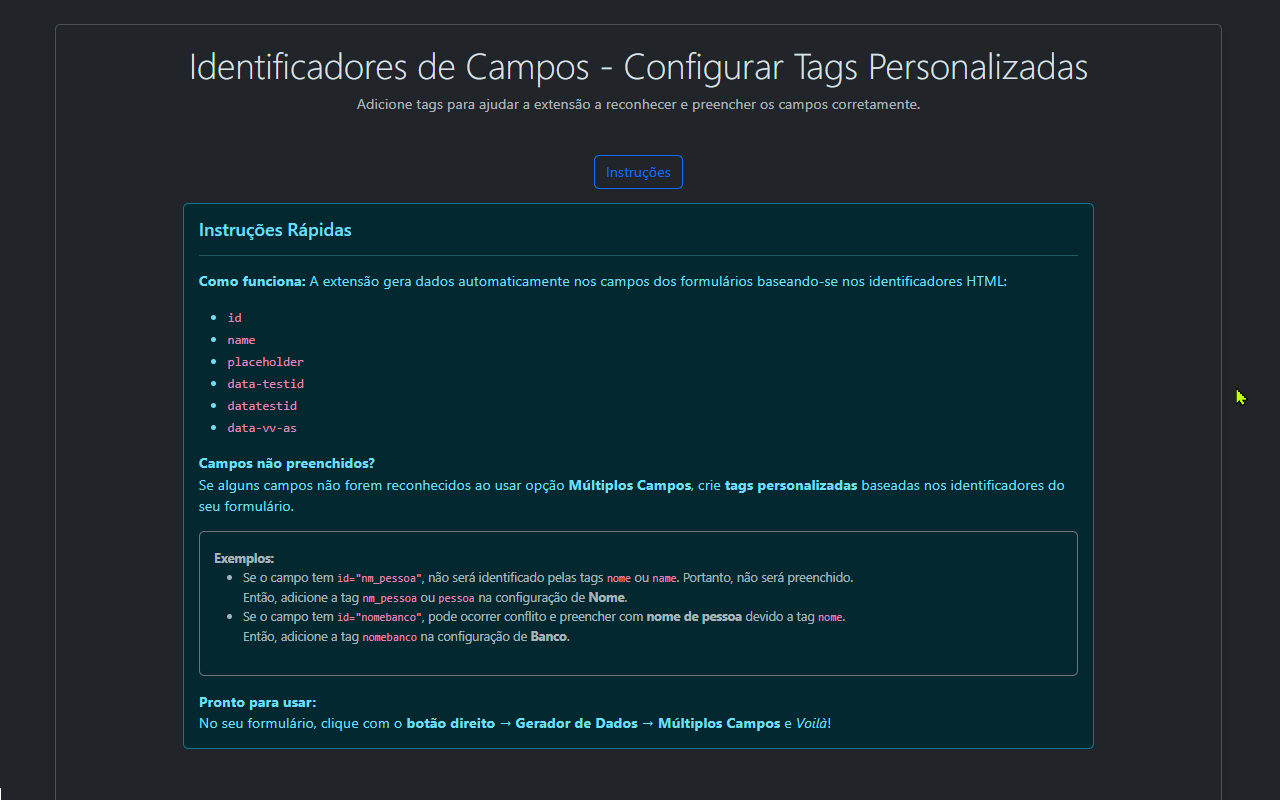Viewport: 1280px width, 800px height.
Task: Select the "datatestid" identifier list item
Action: (262, 406)
